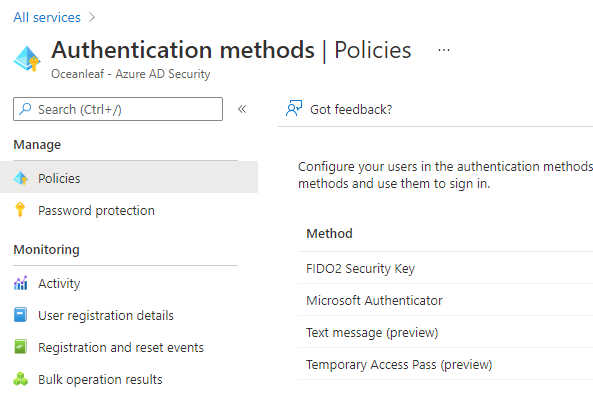Open the Got feedback? button

[339, 109]
